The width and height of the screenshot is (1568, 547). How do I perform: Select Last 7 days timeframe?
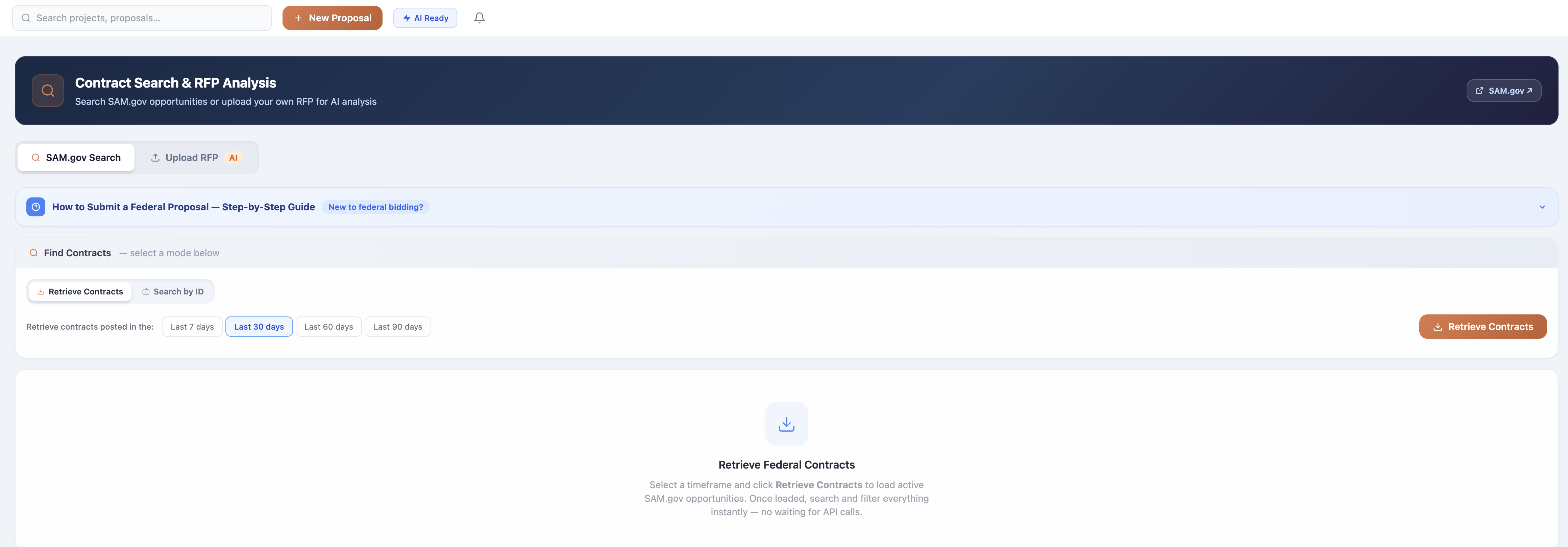click(x=192, y=327)
